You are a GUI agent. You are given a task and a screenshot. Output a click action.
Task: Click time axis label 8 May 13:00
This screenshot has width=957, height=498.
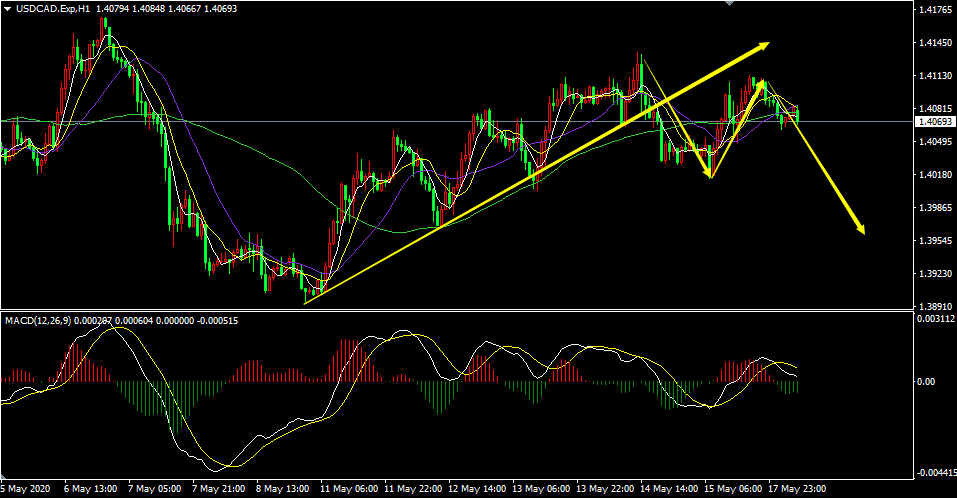tap(283, 489)
